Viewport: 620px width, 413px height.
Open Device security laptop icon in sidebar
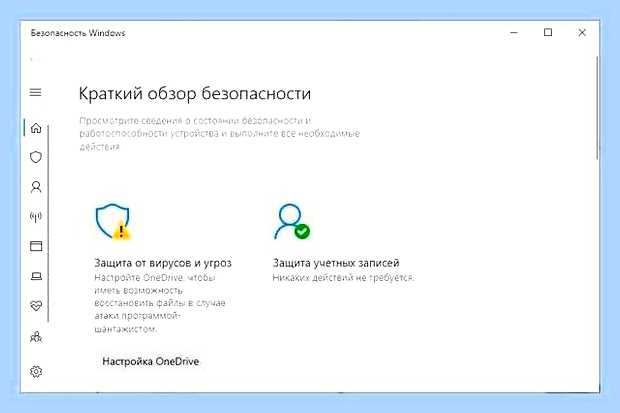[x=36, y=276]
